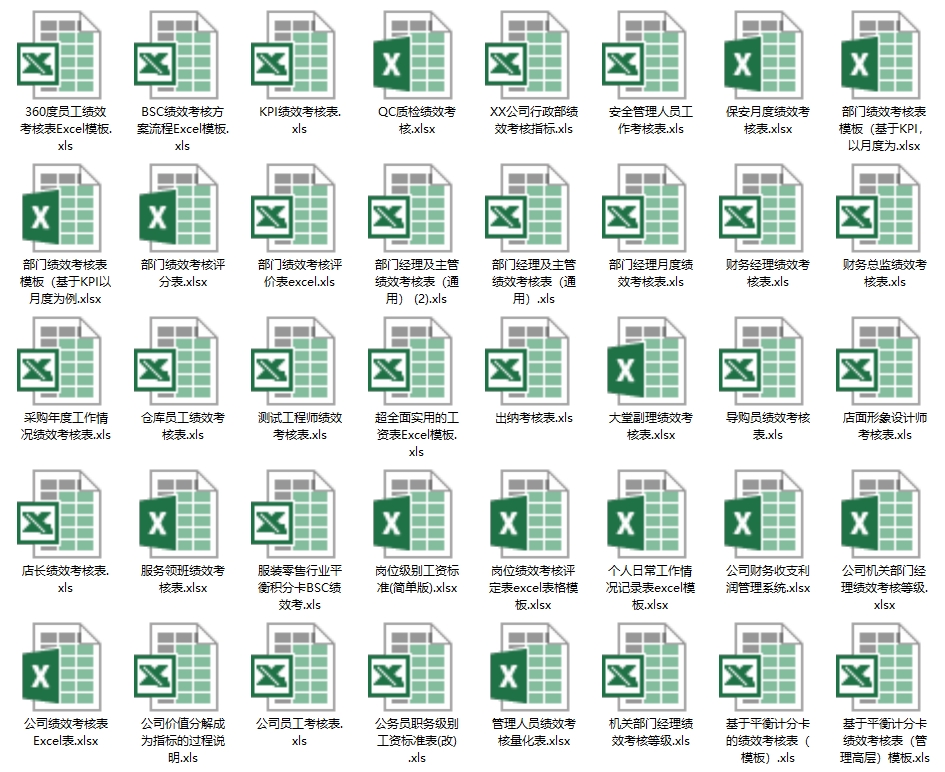Click the 财务经理绩效考核表.xls filename label
The width and height of the screenshot is (945, 772).
[767, 273]
